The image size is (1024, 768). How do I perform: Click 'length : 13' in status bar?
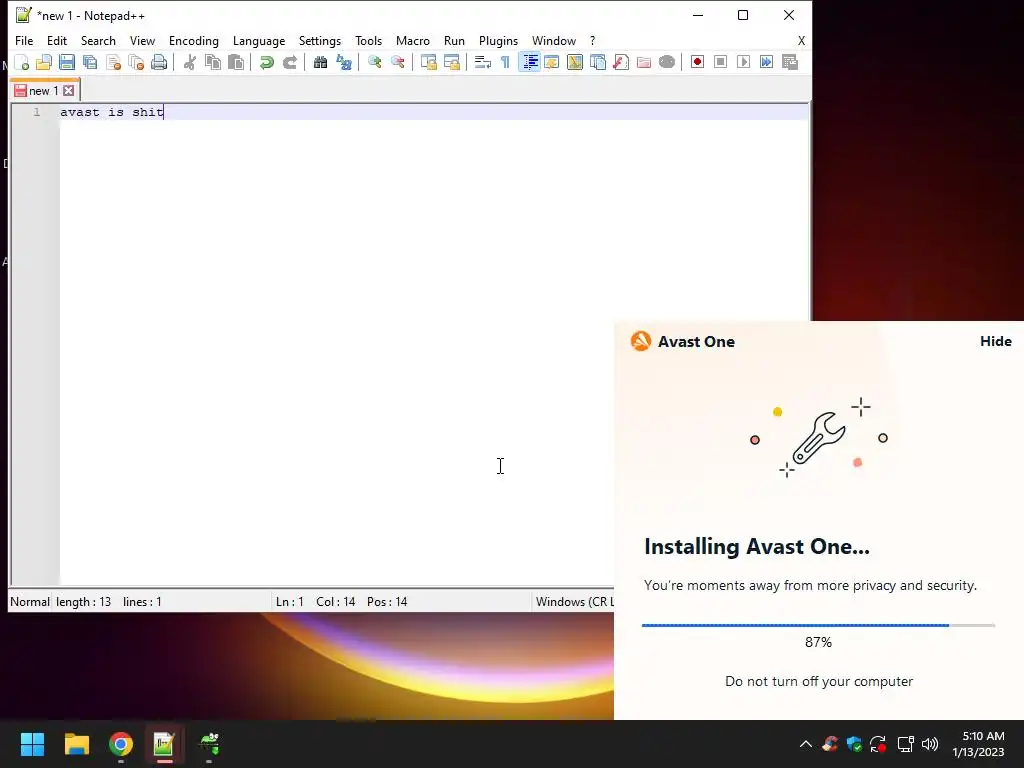coord(84,601)
